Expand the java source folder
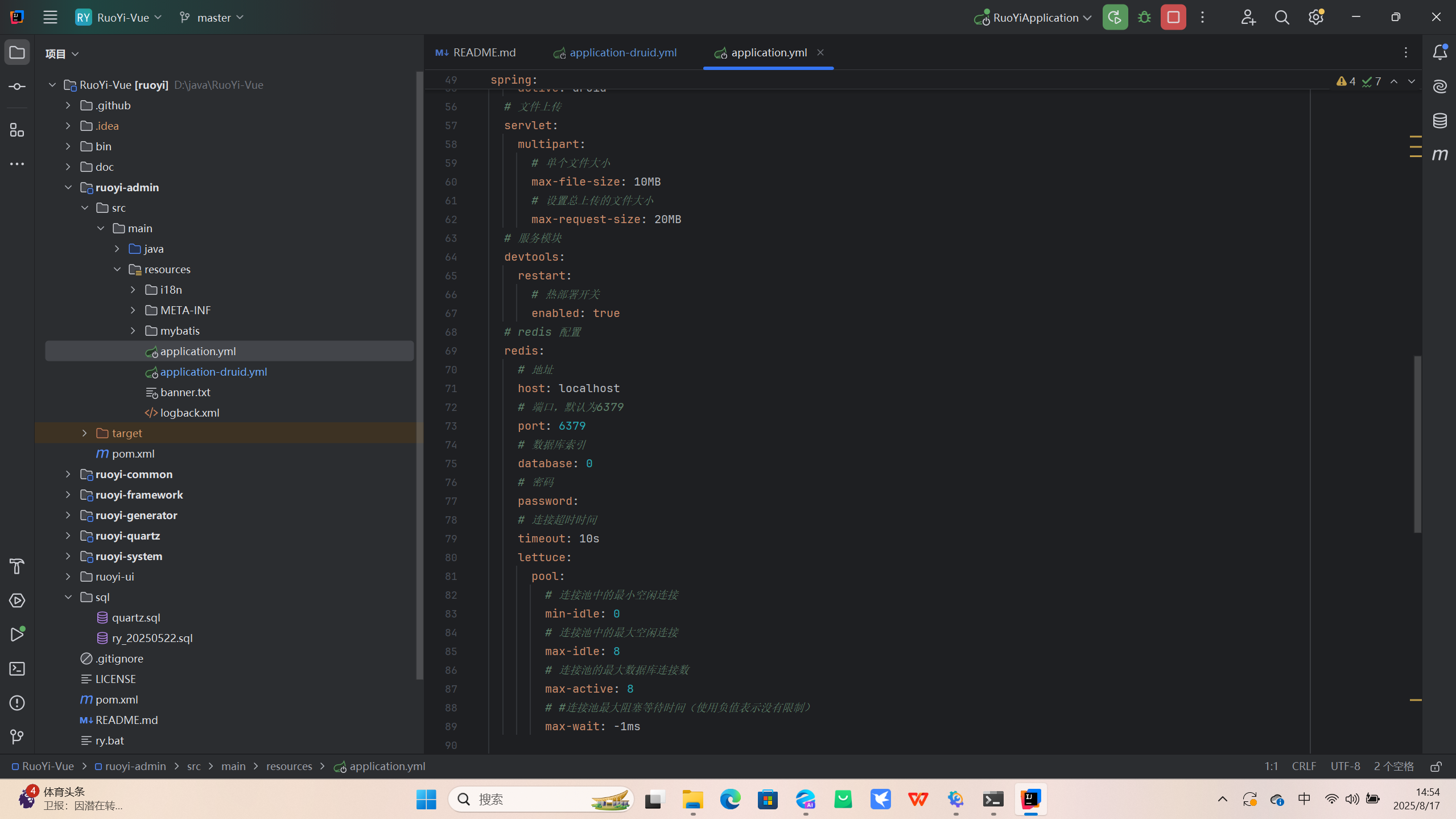This screenshot has height=819, width=1456. (117, 249)
